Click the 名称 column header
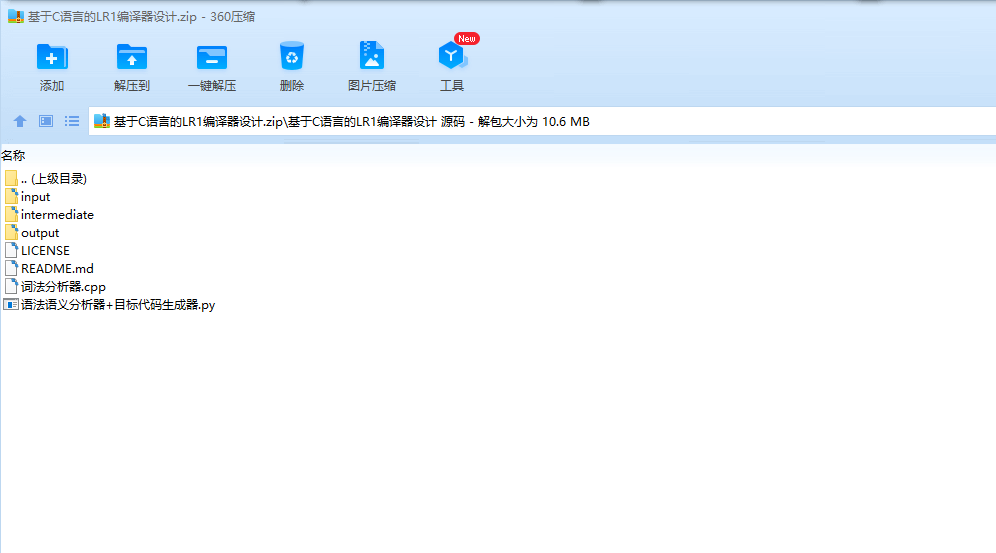 click(x=13, y=156)
